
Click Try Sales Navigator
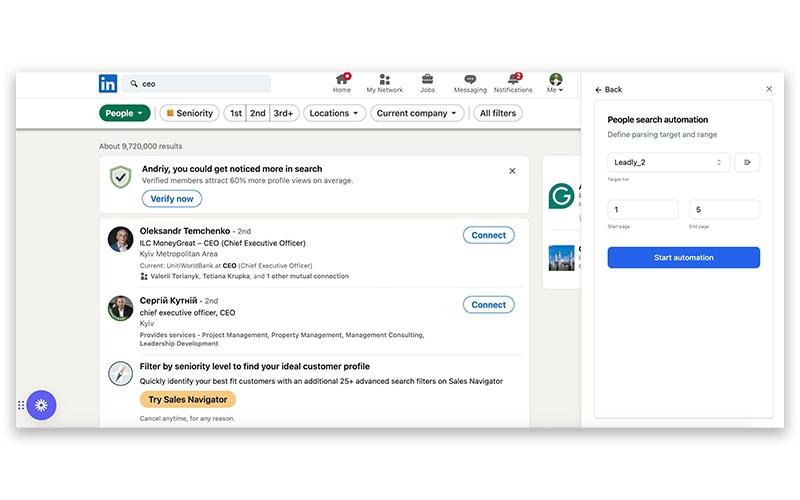pos(188,399)
